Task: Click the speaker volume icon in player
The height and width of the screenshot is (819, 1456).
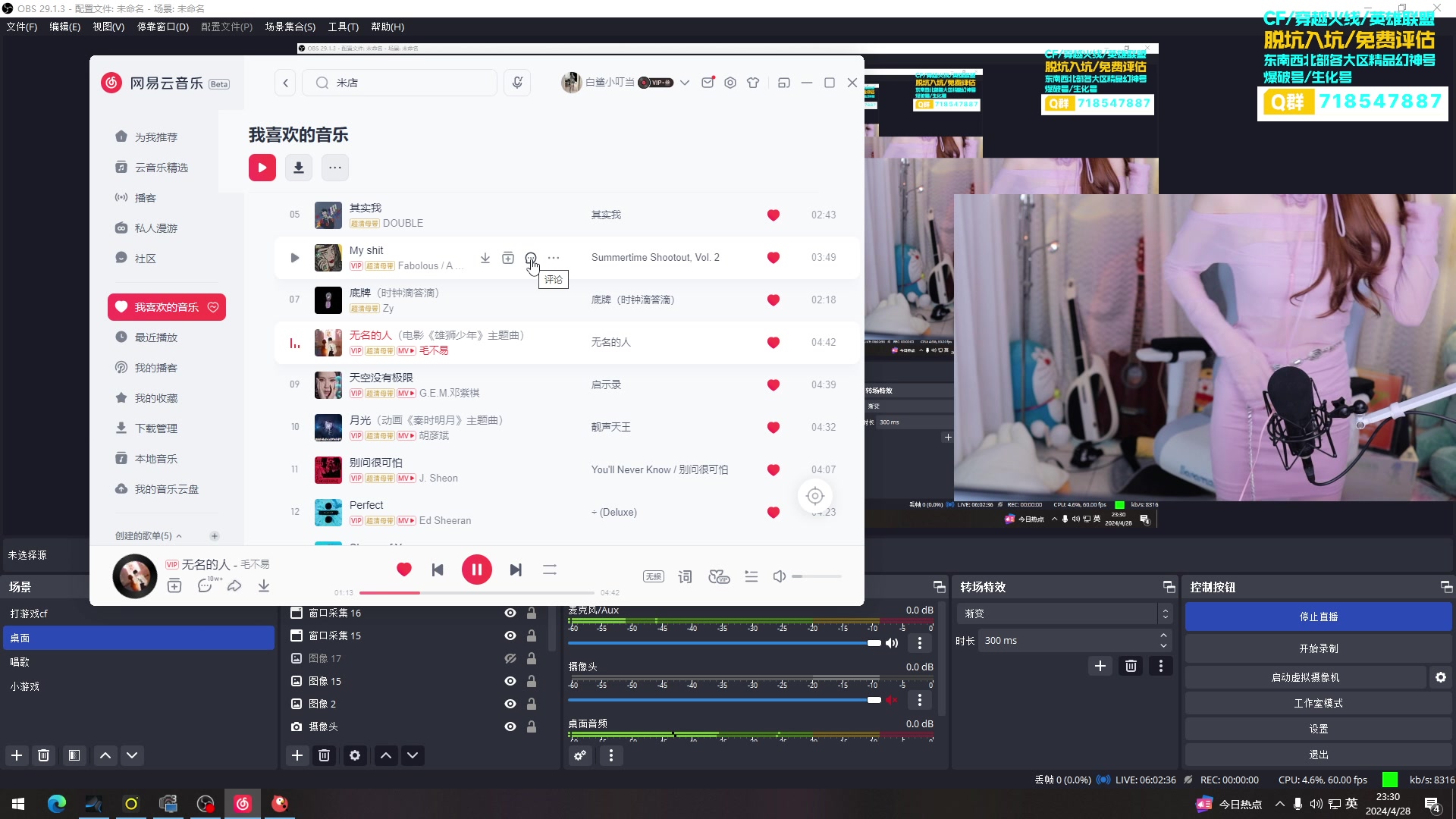Action: click(779, 576)
